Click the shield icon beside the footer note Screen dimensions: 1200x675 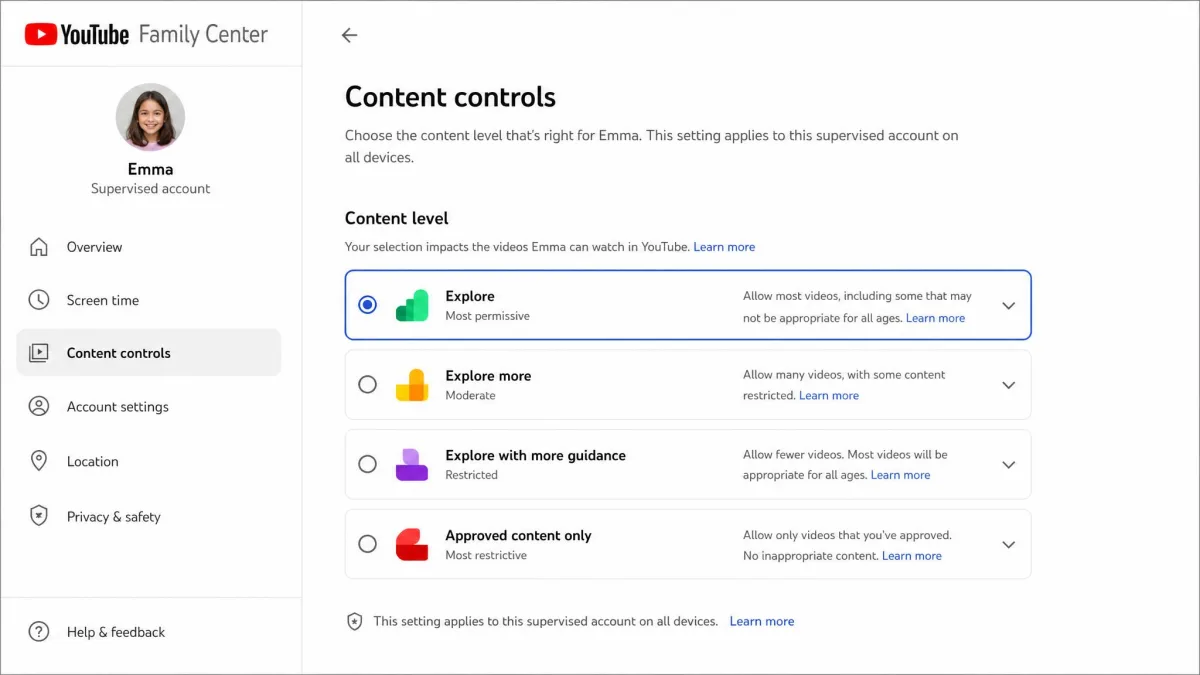pos(354,621)
